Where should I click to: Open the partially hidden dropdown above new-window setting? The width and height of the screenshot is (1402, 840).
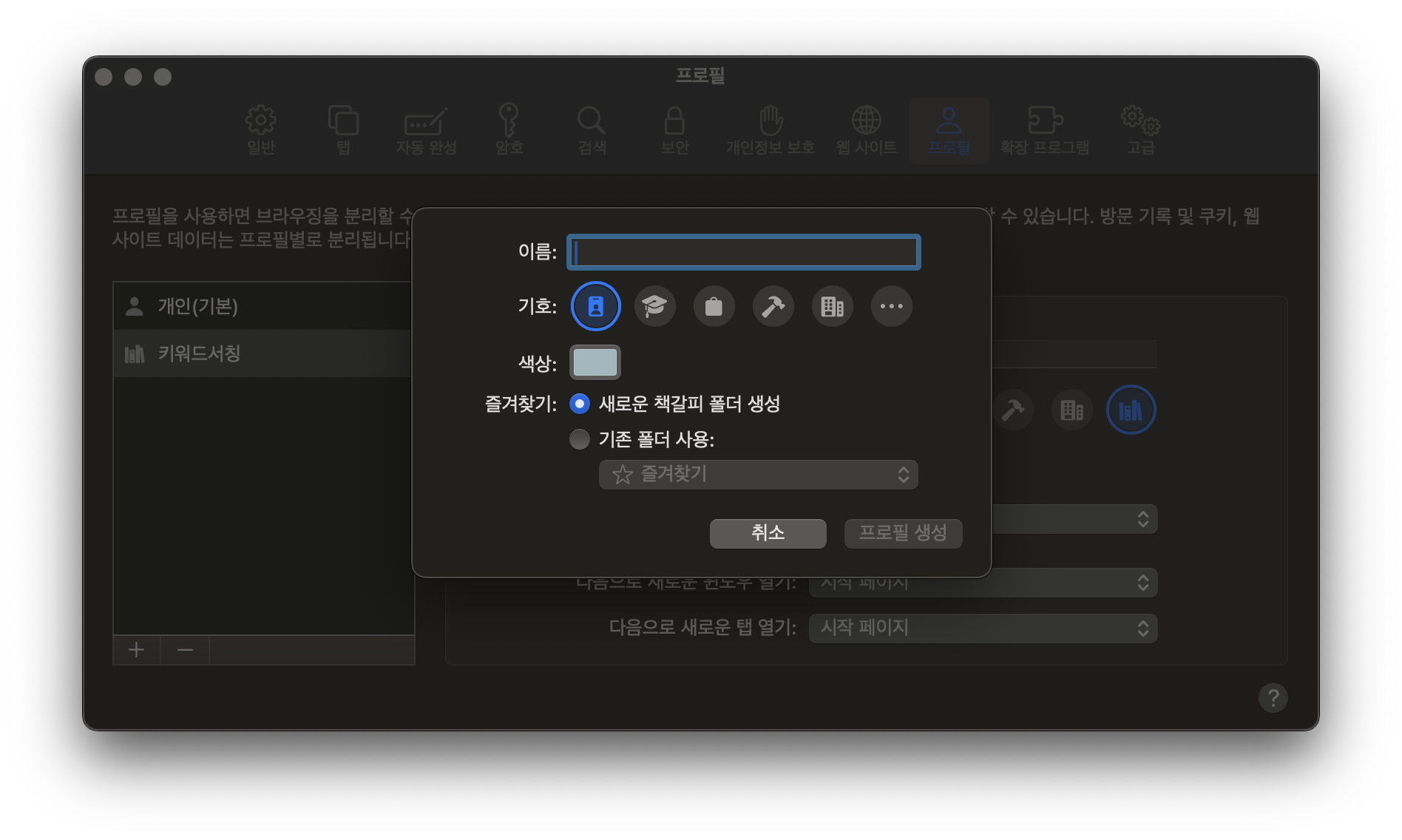pyautogui.click(x=1074, y=519)
